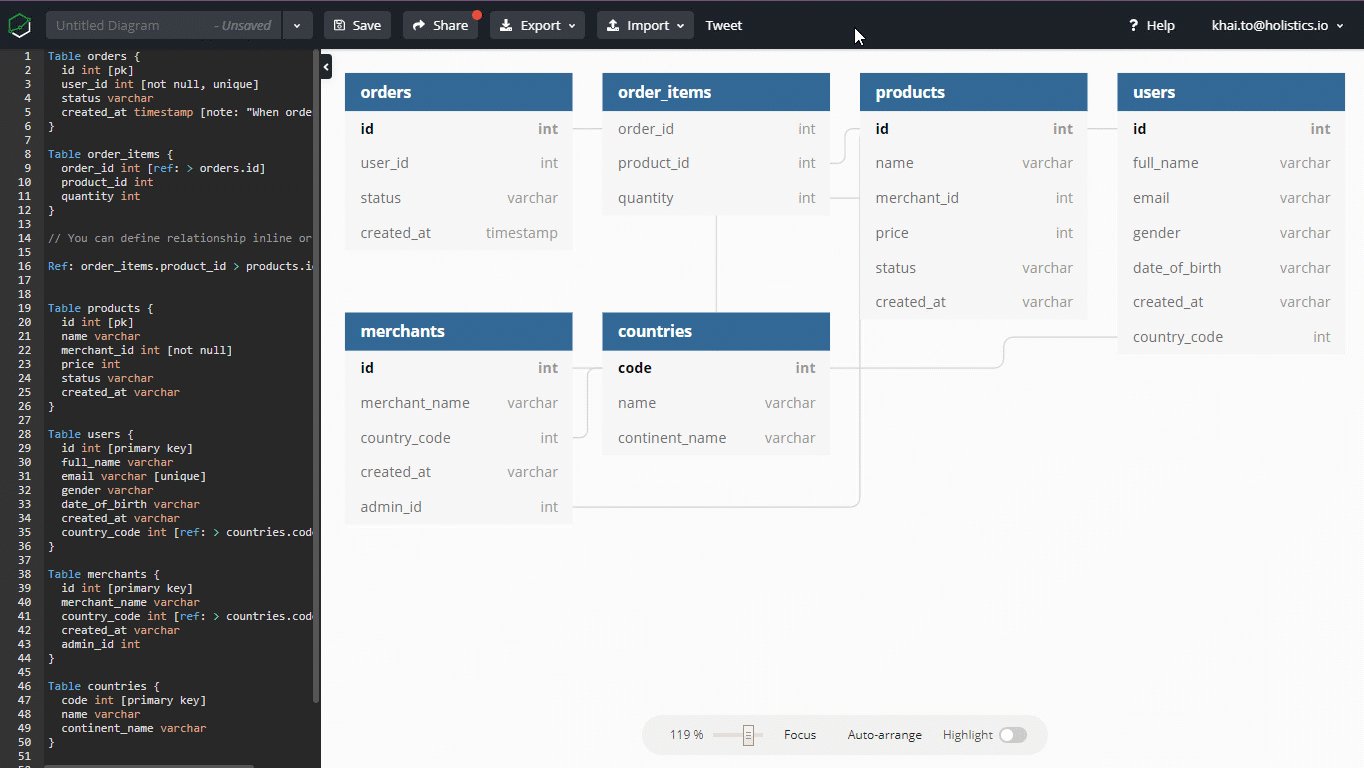Viewport: 1364px width, 768px height.
Task: Select the orders table header
Action: (458, 91)
